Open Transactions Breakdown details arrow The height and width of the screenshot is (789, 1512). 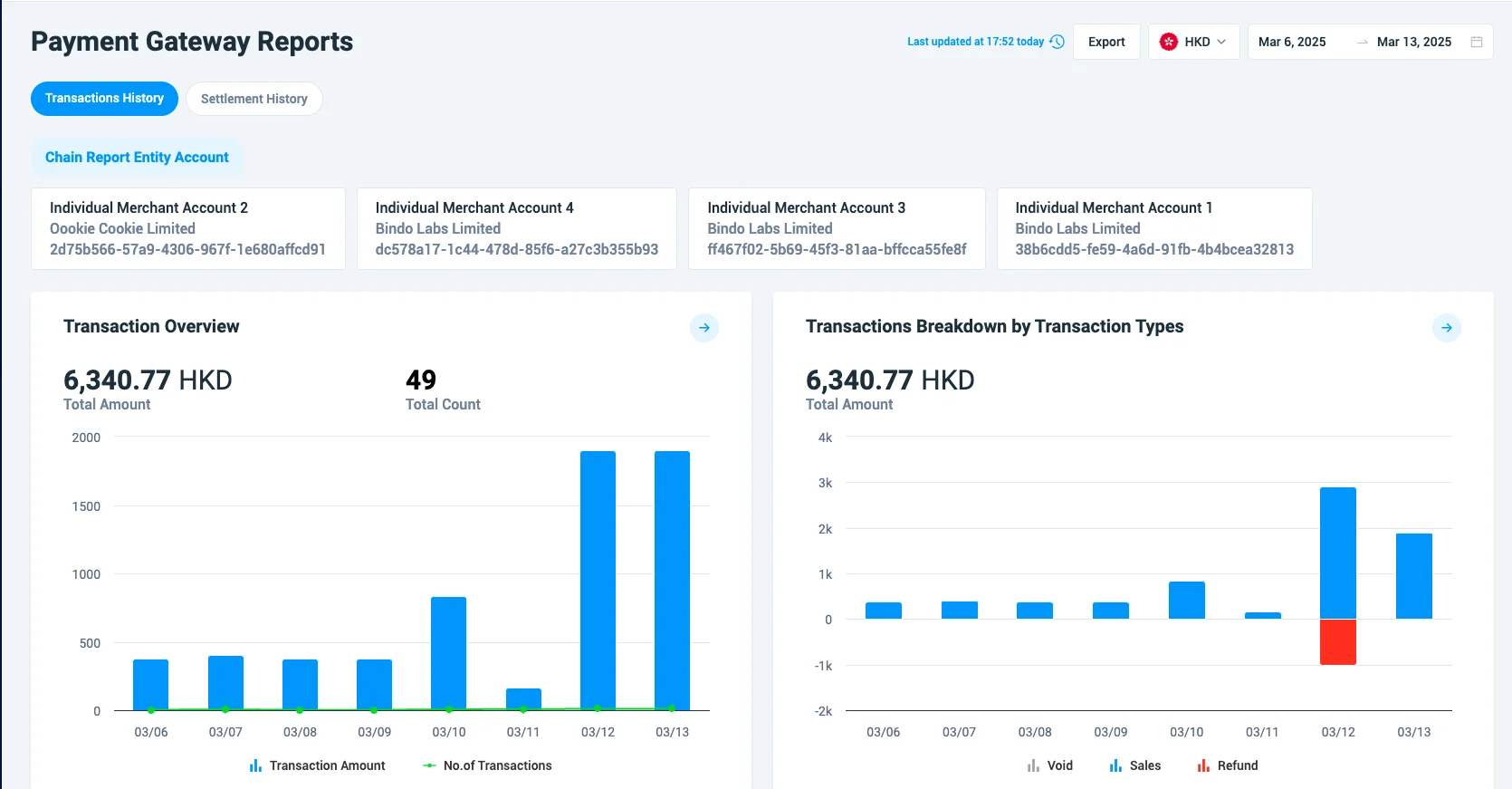point(1447,328)
